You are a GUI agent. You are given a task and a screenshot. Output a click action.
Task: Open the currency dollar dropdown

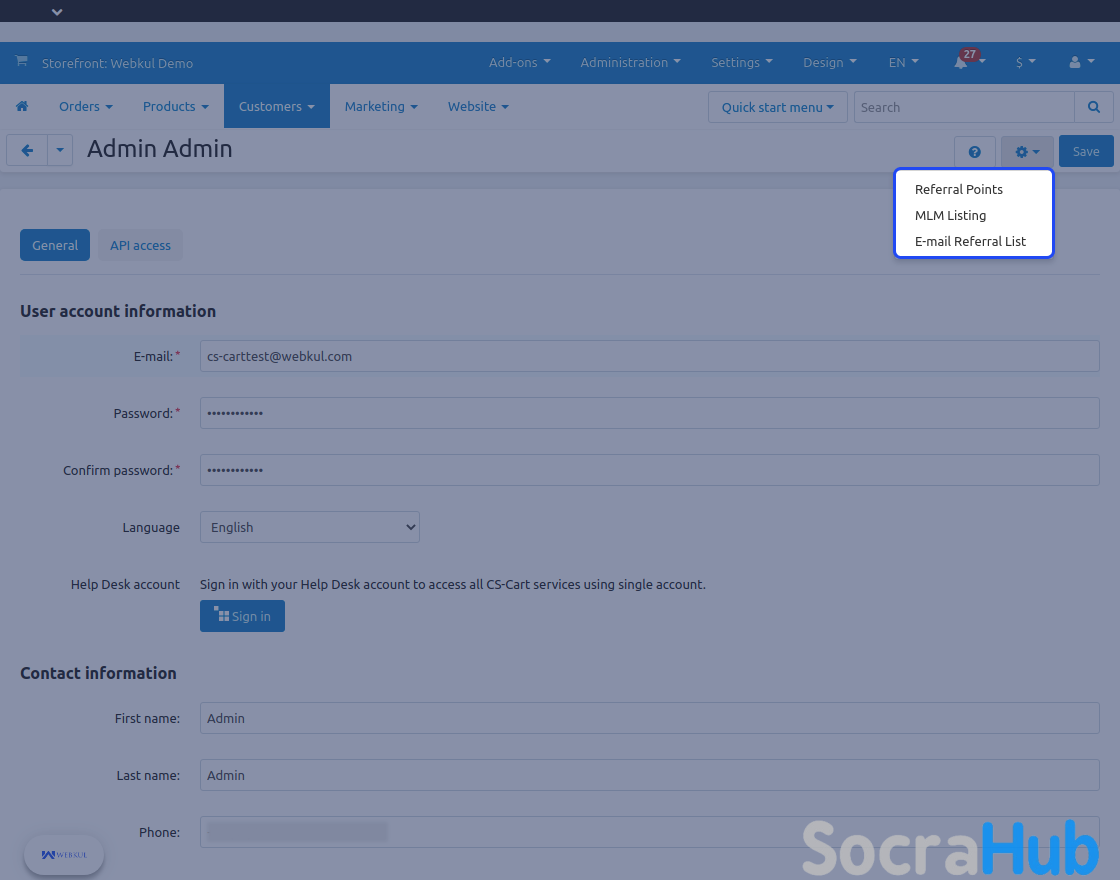pyautogui.click(x=1025, y=62)
